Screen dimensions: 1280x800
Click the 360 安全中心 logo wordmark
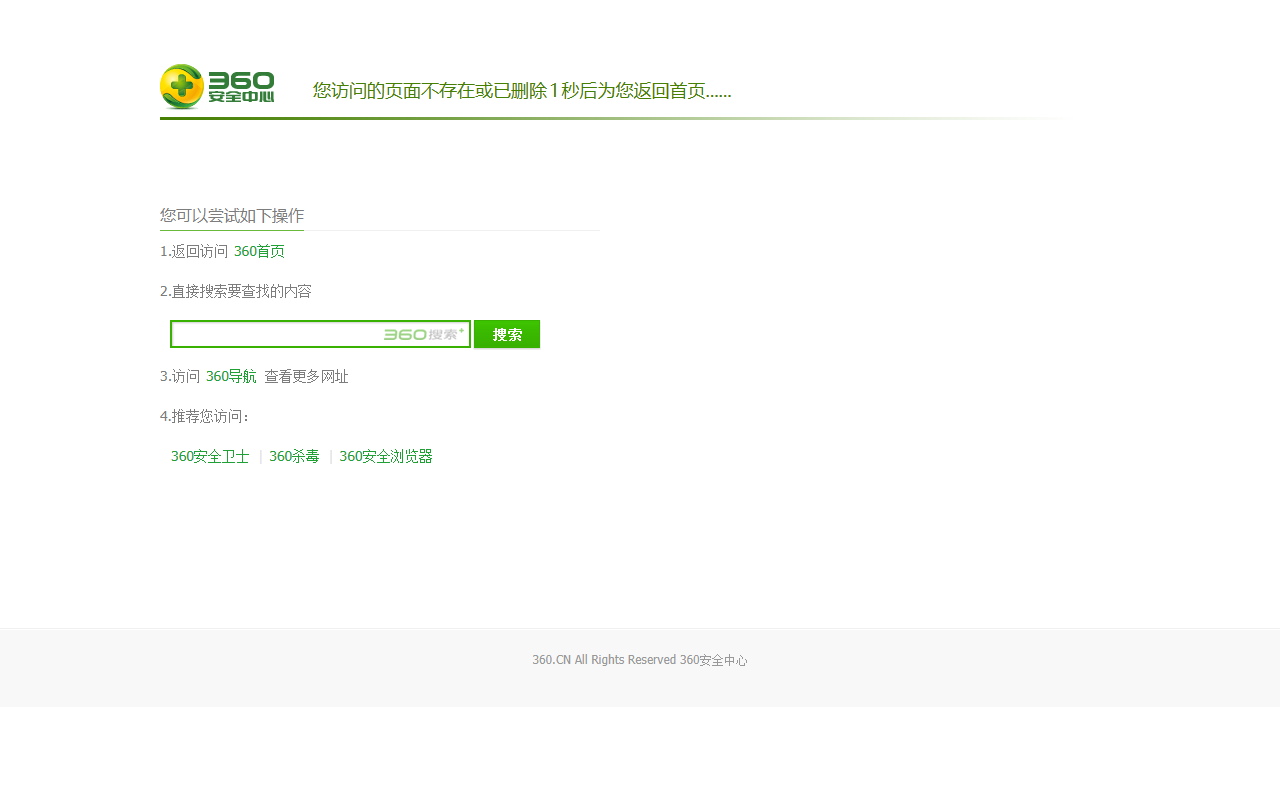pos(241,88)
